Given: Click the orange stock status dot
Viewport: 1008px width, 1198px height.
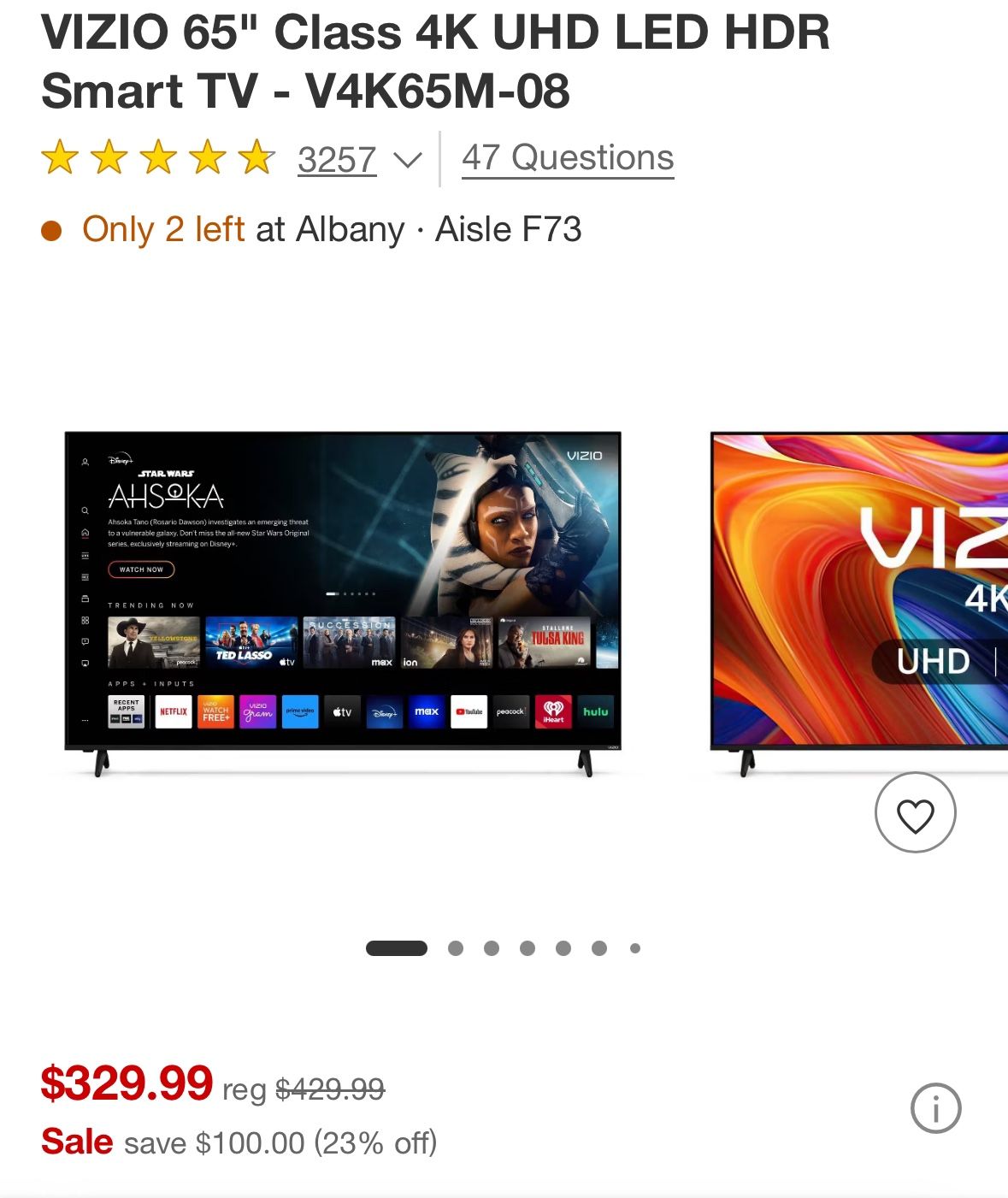Looking at the screenshot, I should 51,231.
